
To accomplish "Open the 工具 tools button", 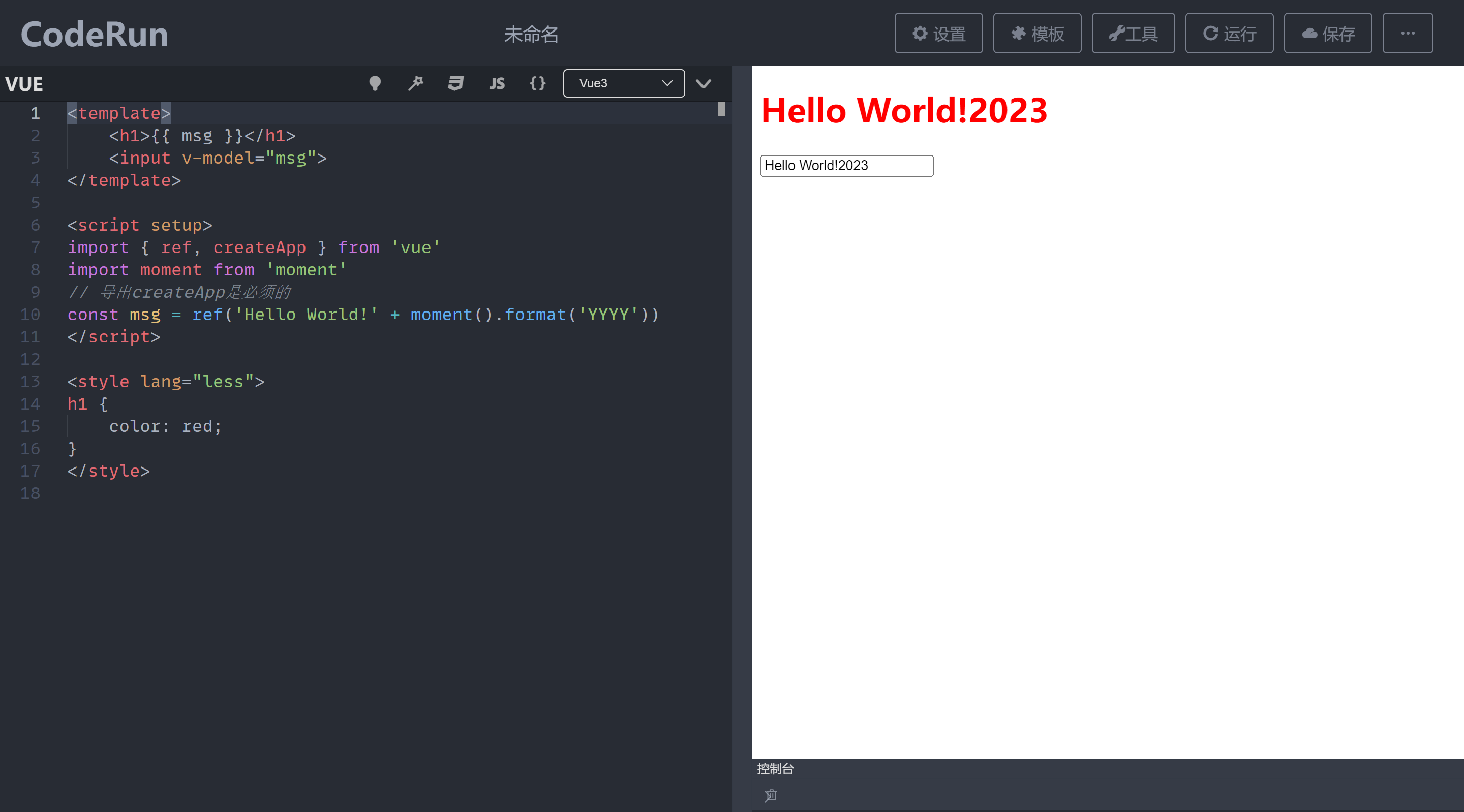I will pos(1133,34).
